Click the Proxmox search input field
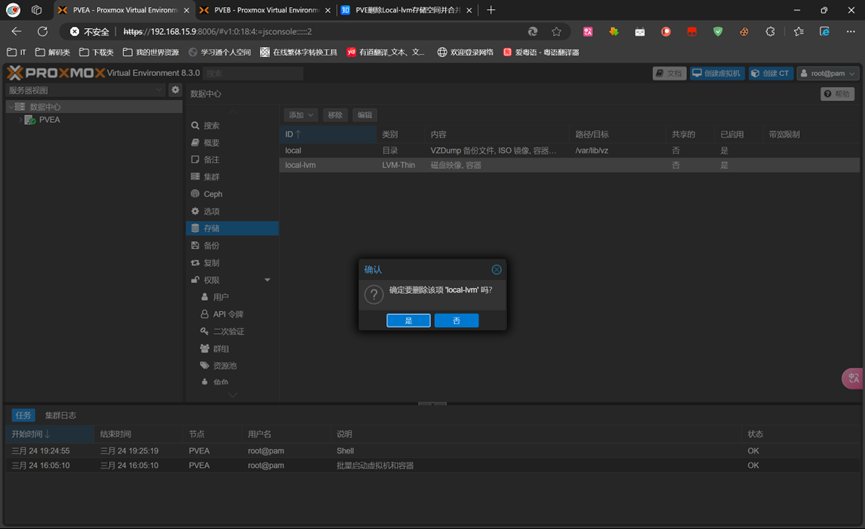Image resolution: width=865 pixels, height=529 pixels. tap(253, 73)
